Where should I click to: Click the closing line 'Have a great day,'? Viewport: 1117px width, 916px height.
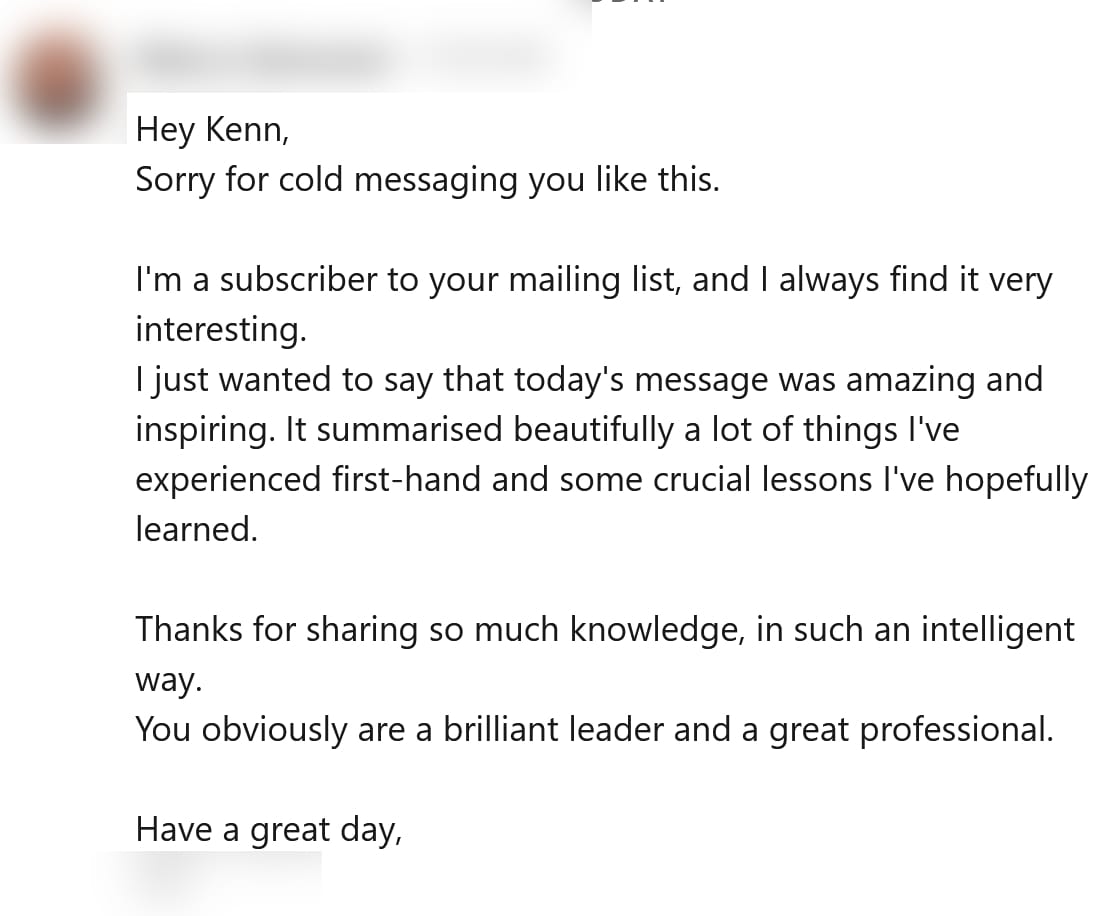[x=268, y=830]
